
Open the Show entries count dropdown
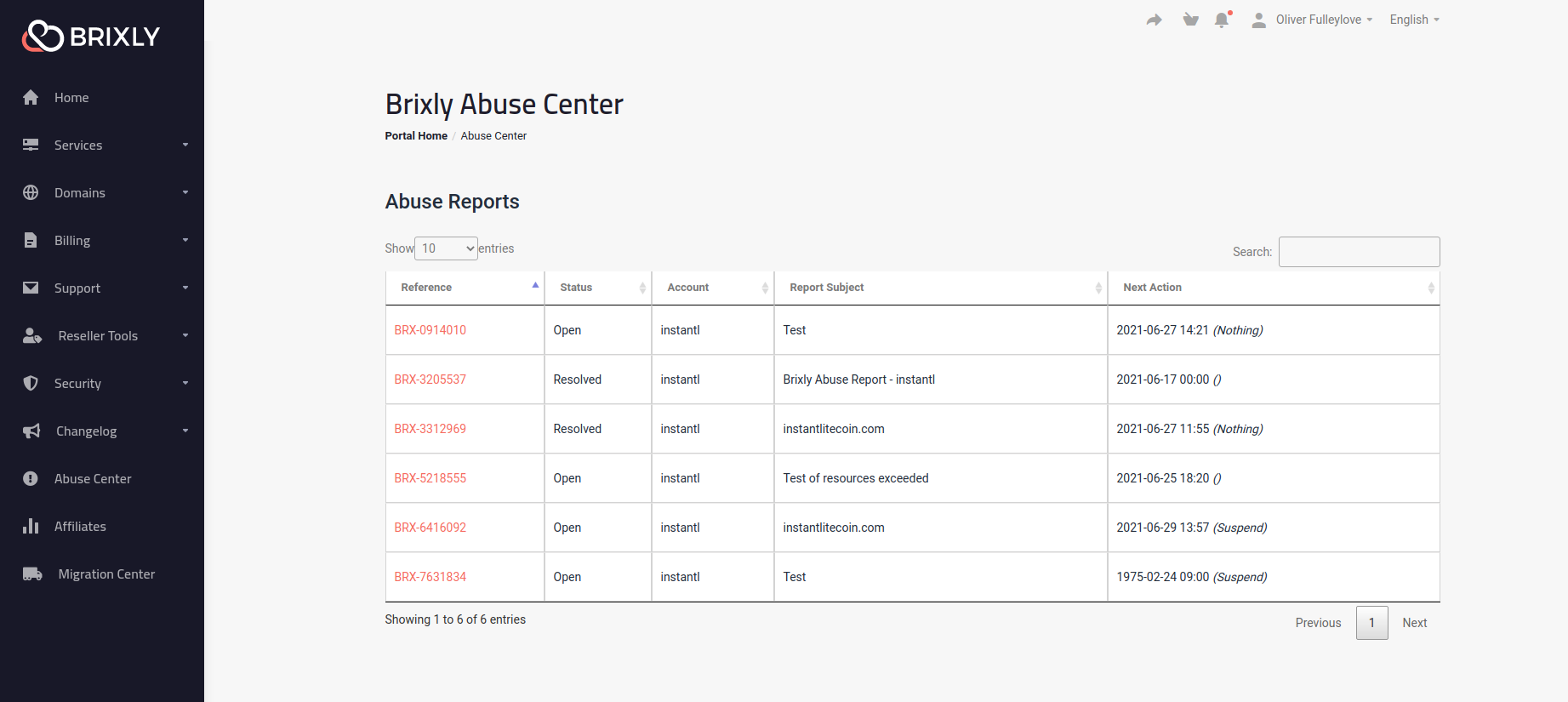pos(446,248)
